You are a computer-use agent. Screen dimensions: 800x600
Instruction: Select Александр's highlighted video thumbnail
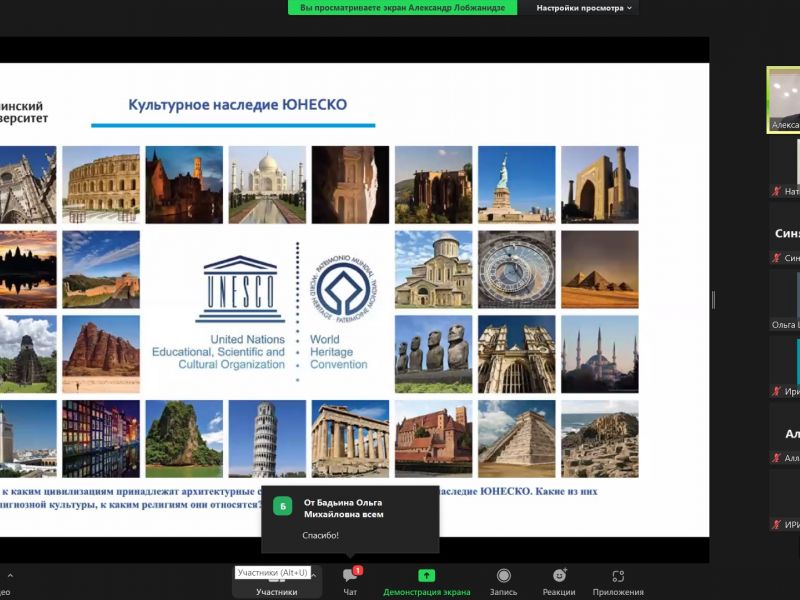tap(784, 99)
